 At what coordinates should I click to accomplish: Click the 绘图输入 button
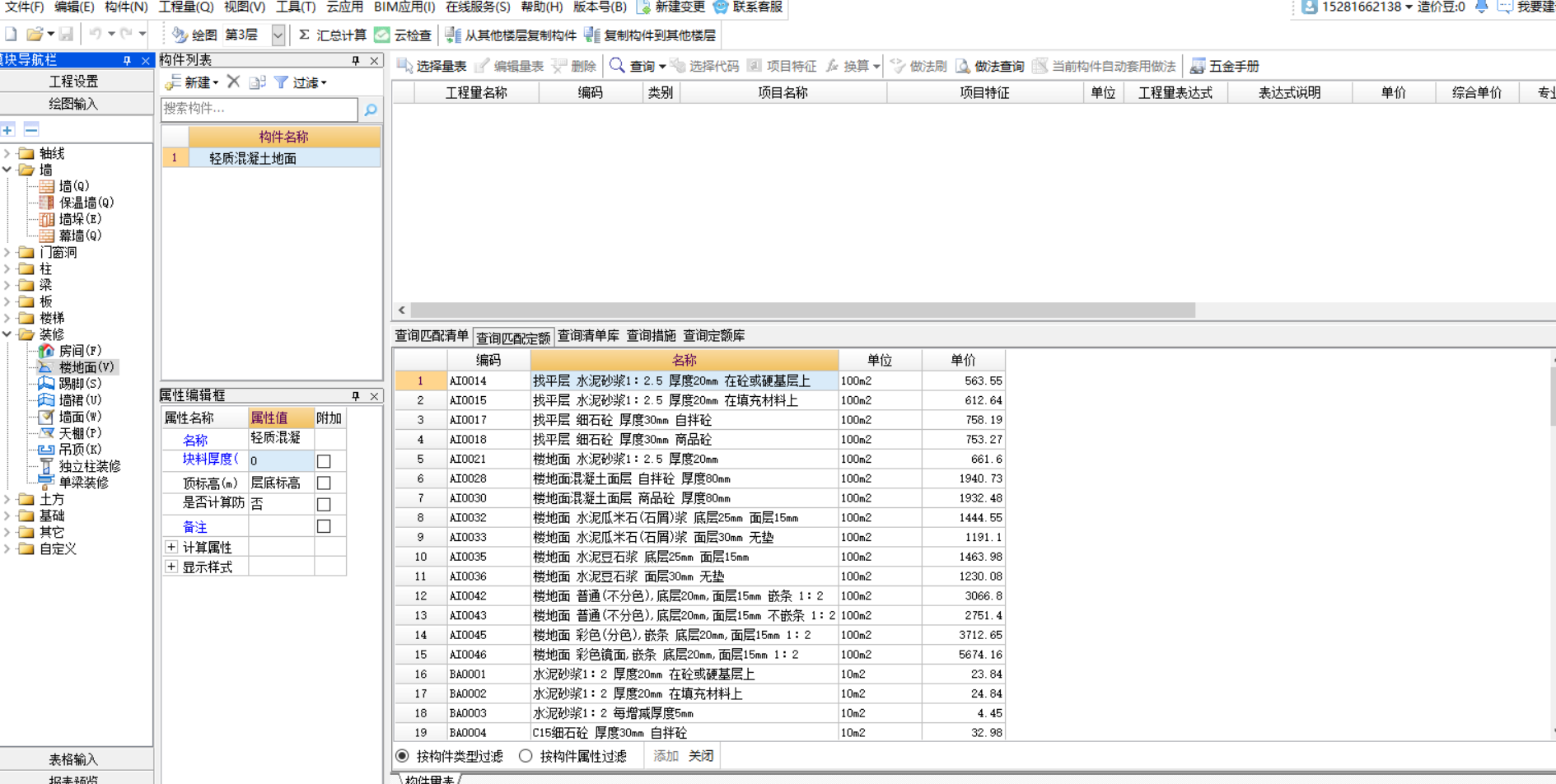tap(74, 104)
